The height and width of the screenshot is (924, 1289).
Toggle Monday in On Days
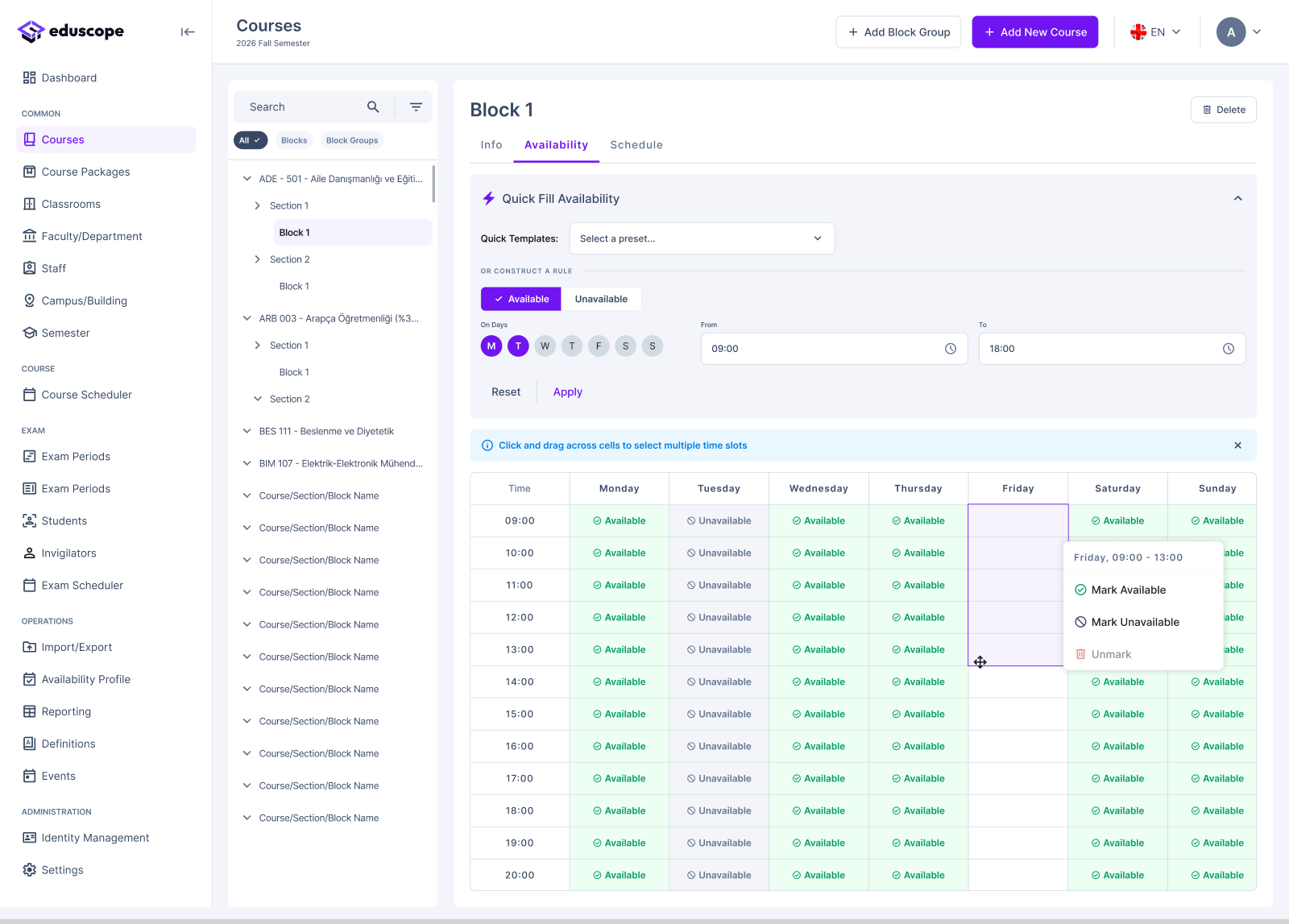(x=491, y=346)
